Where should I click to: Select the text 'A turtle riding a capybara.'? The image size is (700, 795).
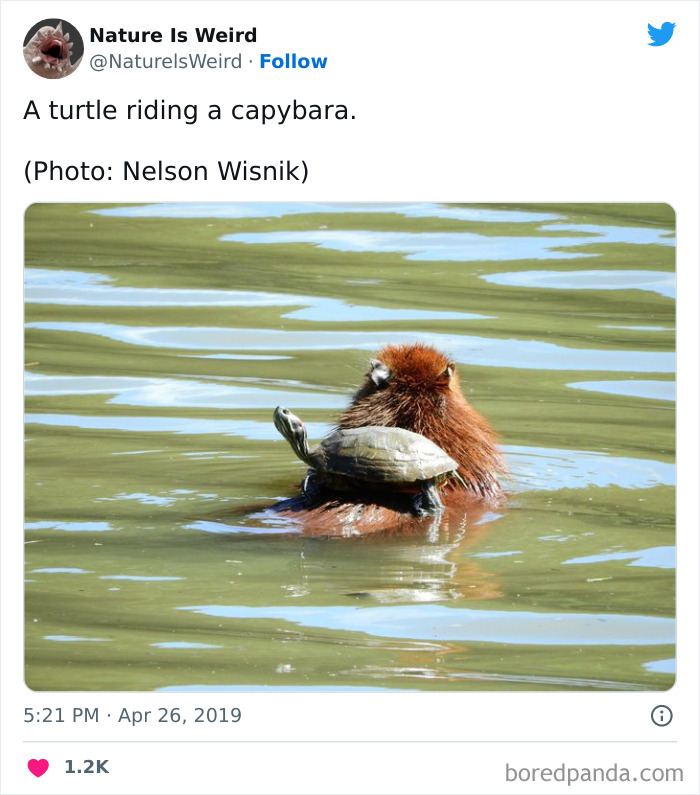[190, 110]
